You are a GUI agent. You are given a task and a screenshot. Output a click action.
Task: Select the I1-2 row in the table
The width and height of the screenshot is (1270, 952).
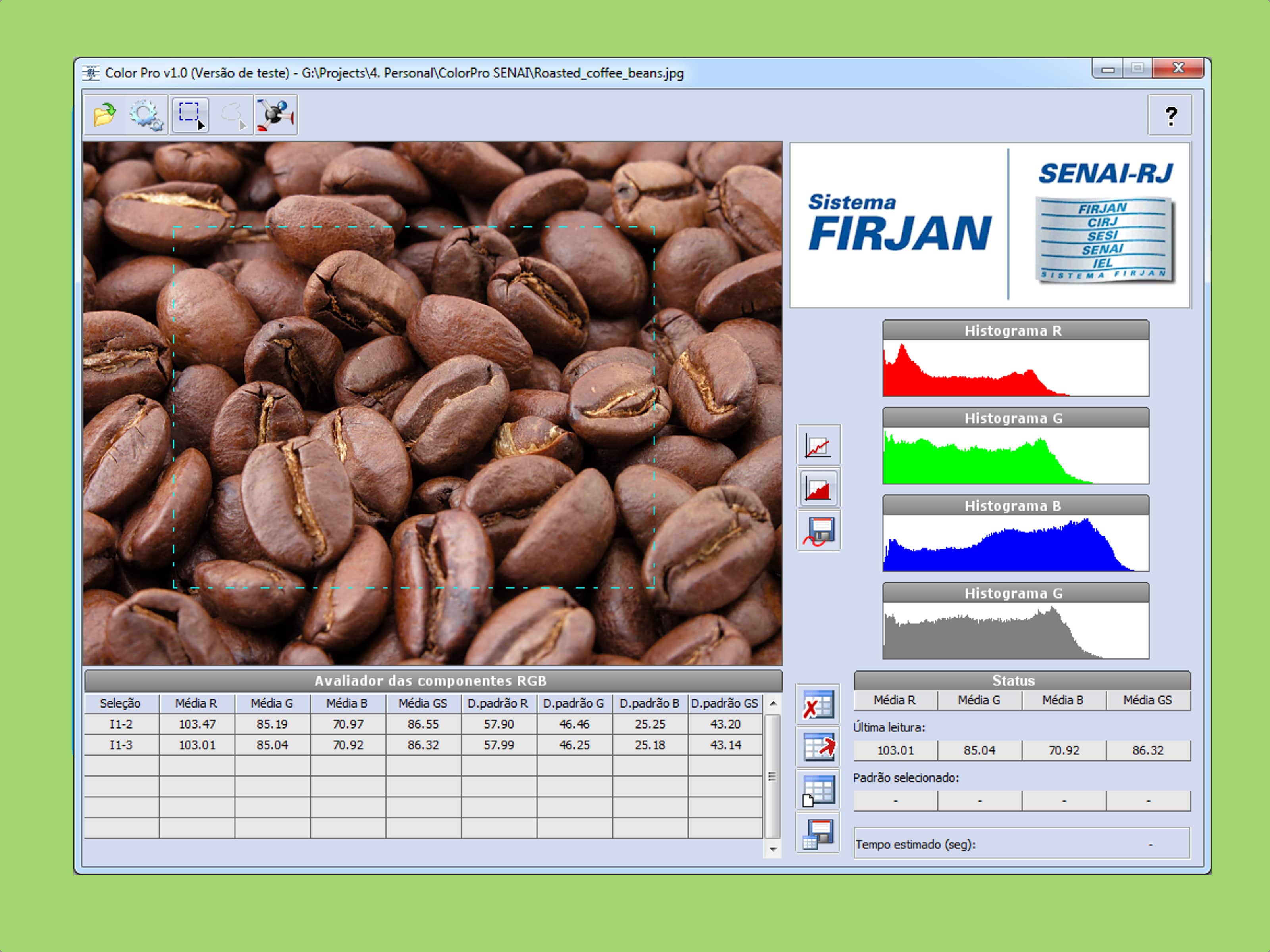tap(121, 724)
